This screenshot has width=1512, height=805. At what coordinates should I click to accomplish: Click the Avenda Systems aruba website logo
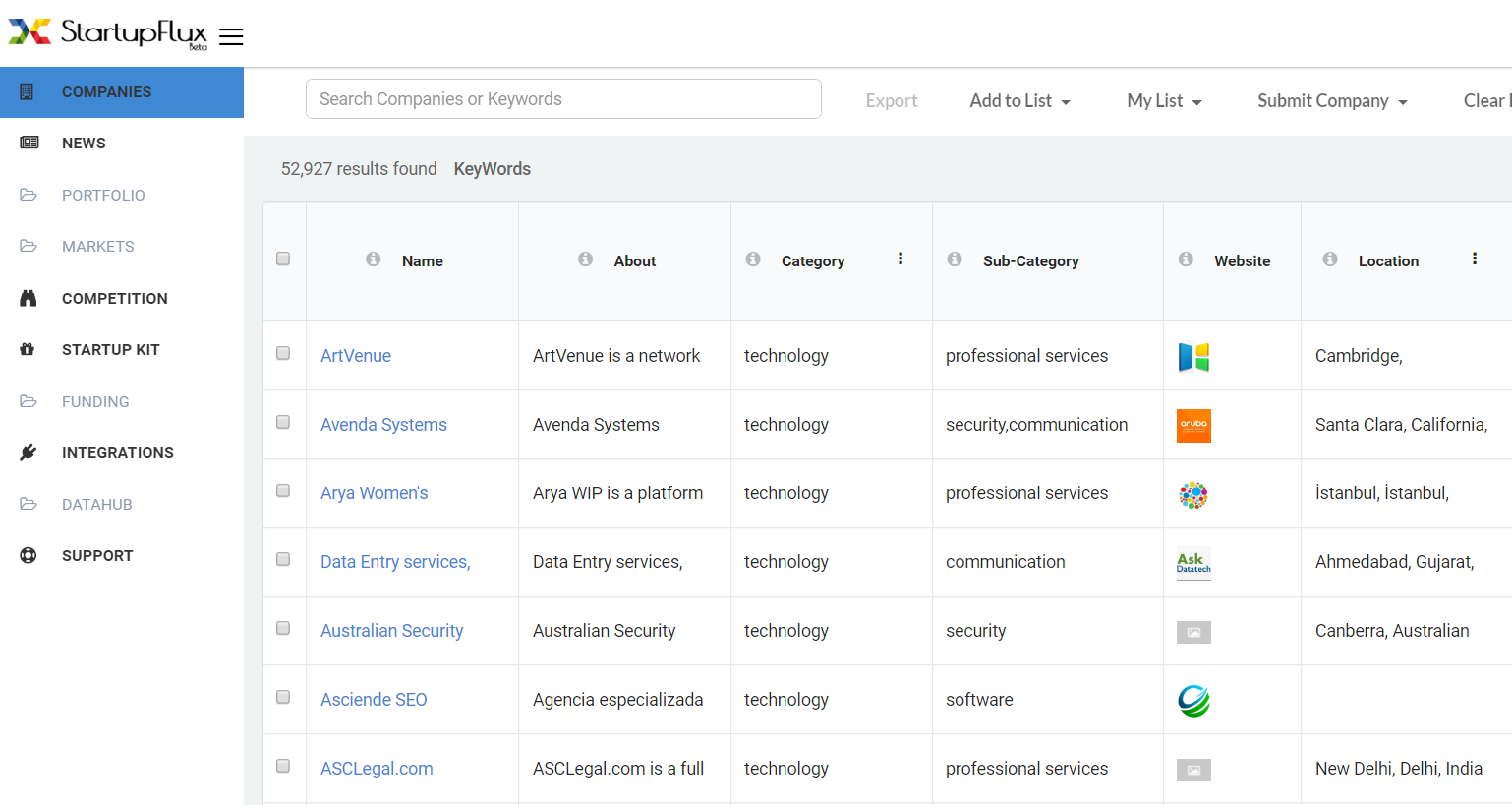tap(1193, 426)
